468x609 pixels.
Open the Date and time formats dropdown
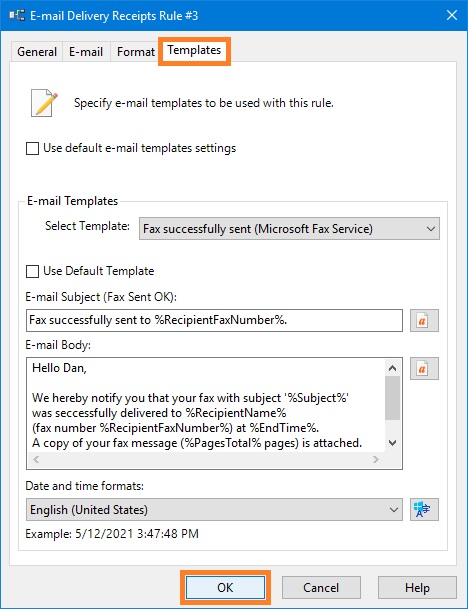point(214,510)
